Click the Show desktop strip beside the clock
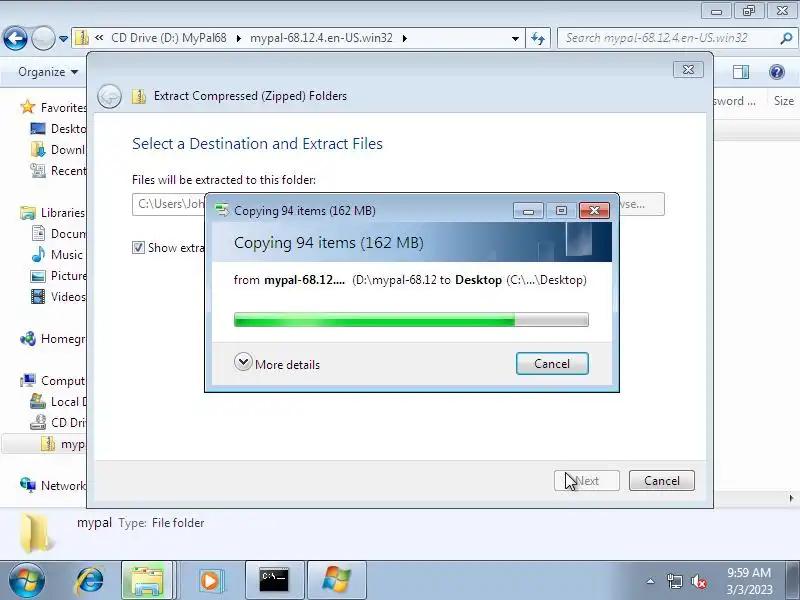This screenshot has height=600, width=800. click(x=793, y=581)
